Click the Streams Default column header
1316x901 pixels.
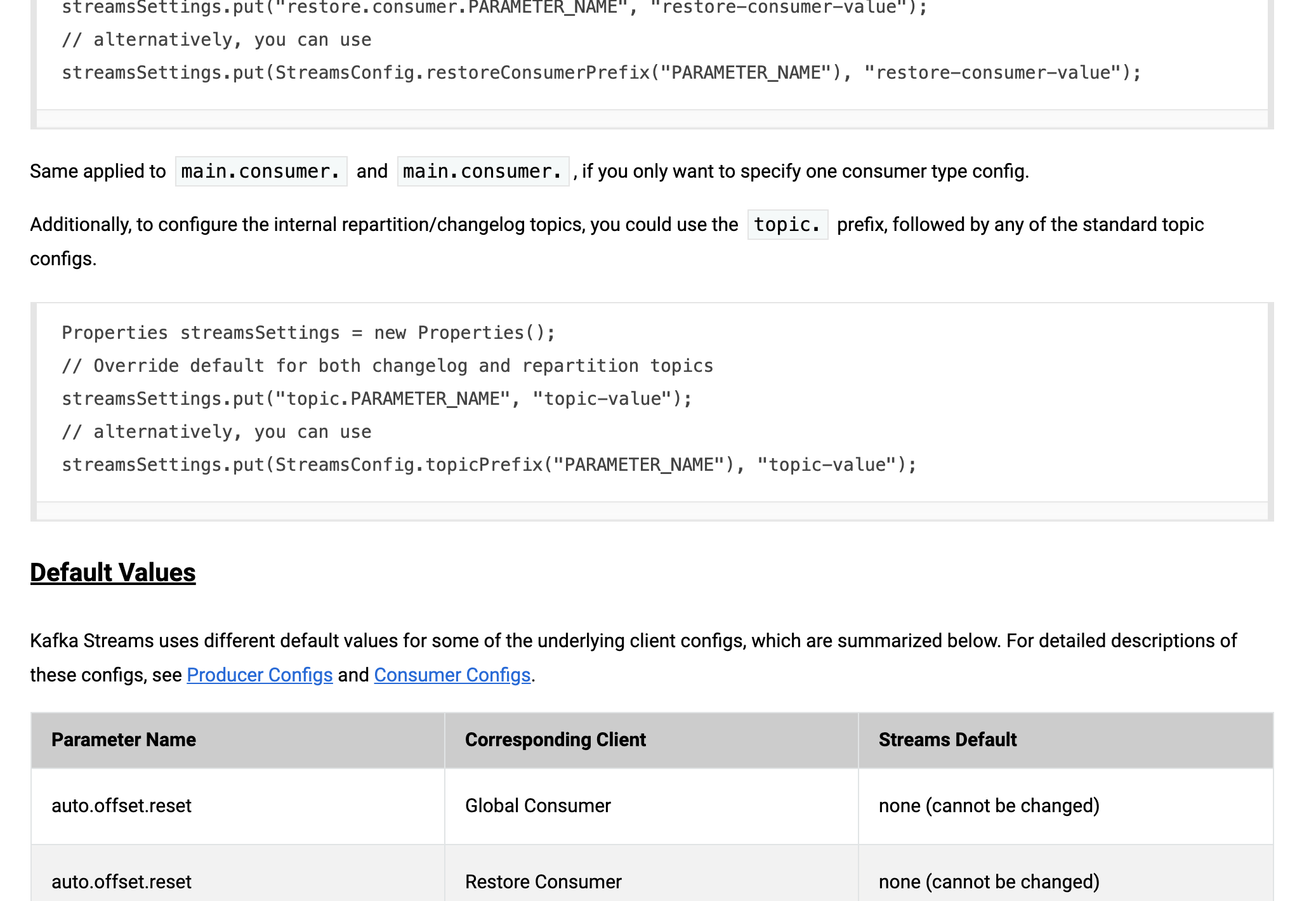947,740
